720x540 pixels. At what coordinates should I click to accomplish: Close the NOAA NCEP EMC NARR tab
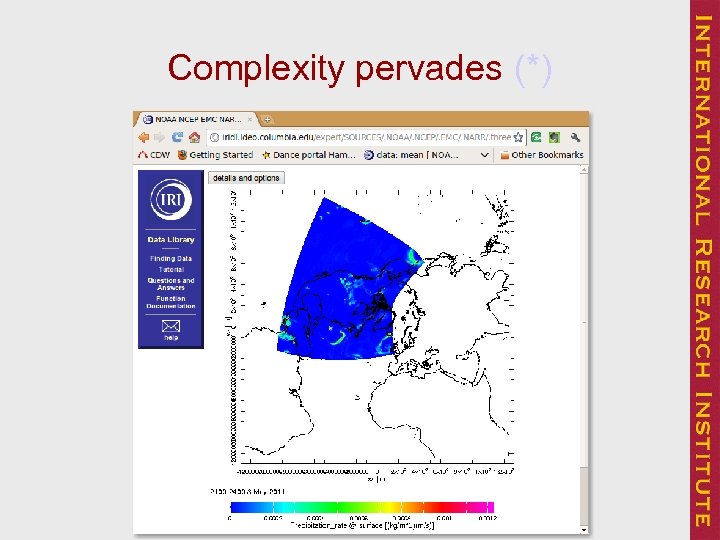[250, 119]
